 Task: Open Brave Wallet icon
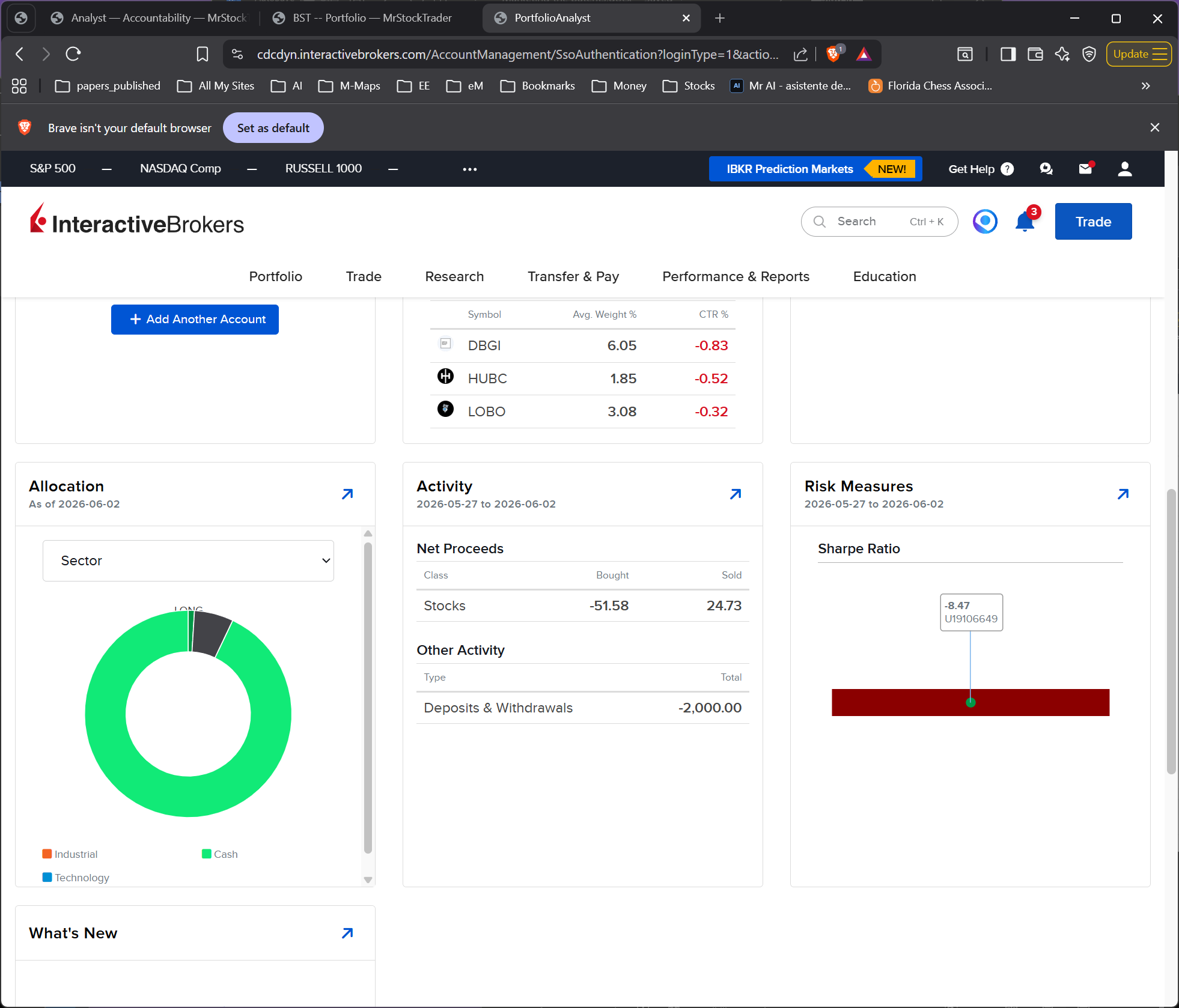1035,54
